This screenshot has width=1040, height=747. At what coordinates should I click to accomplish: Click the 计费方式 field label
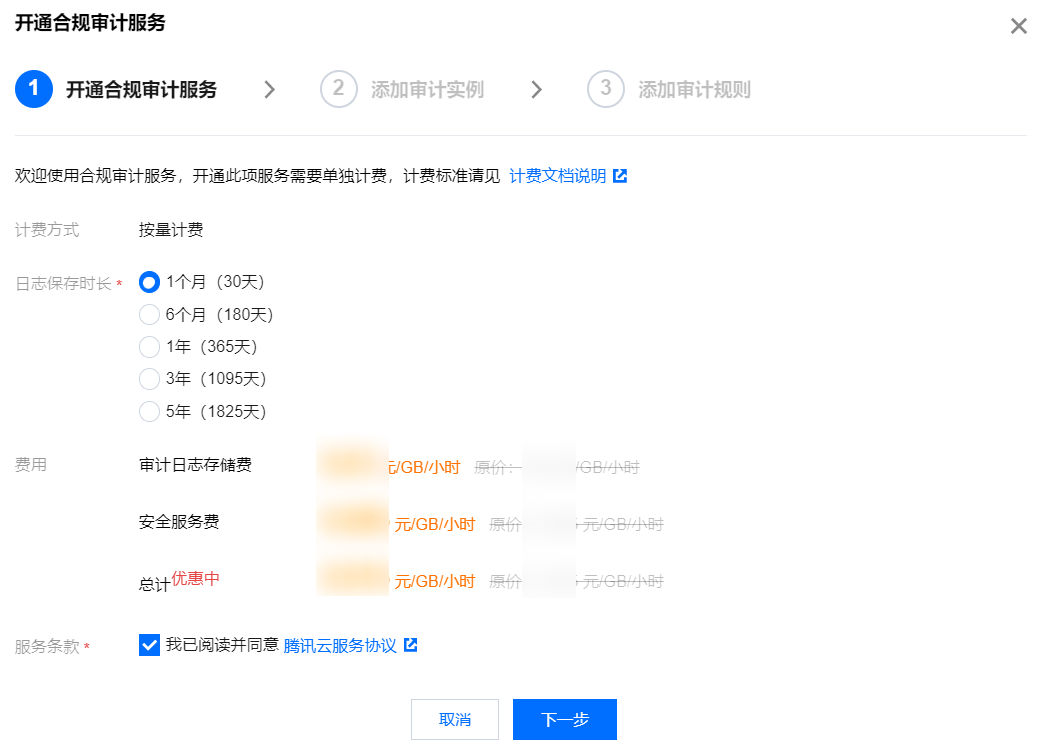click(47, 230)
